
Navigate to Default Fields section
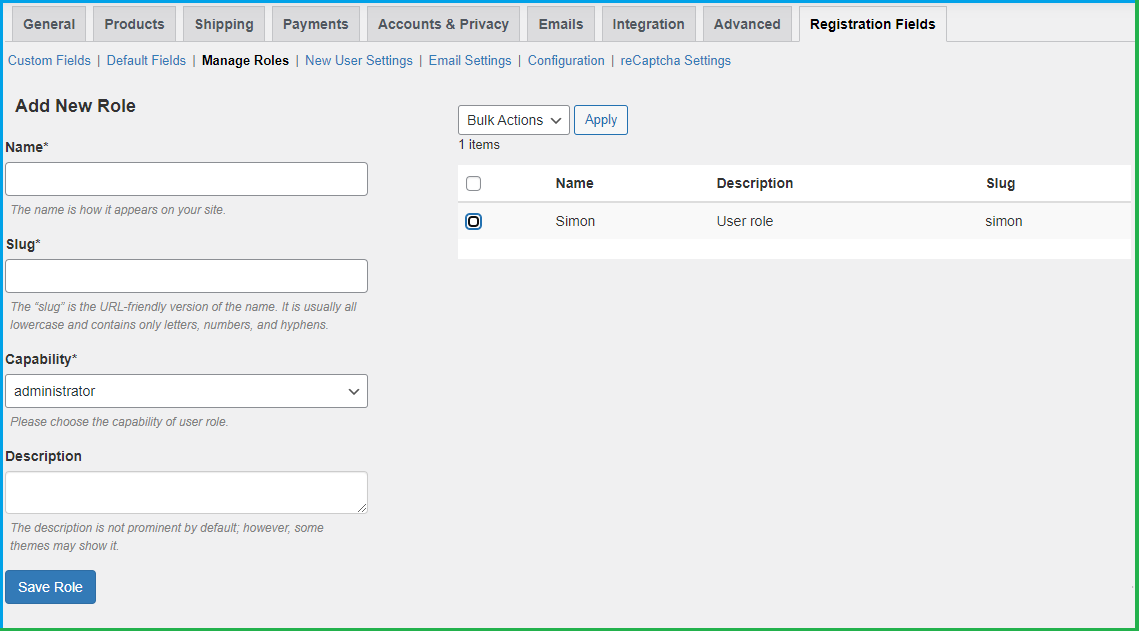click(x=146, y=61)
